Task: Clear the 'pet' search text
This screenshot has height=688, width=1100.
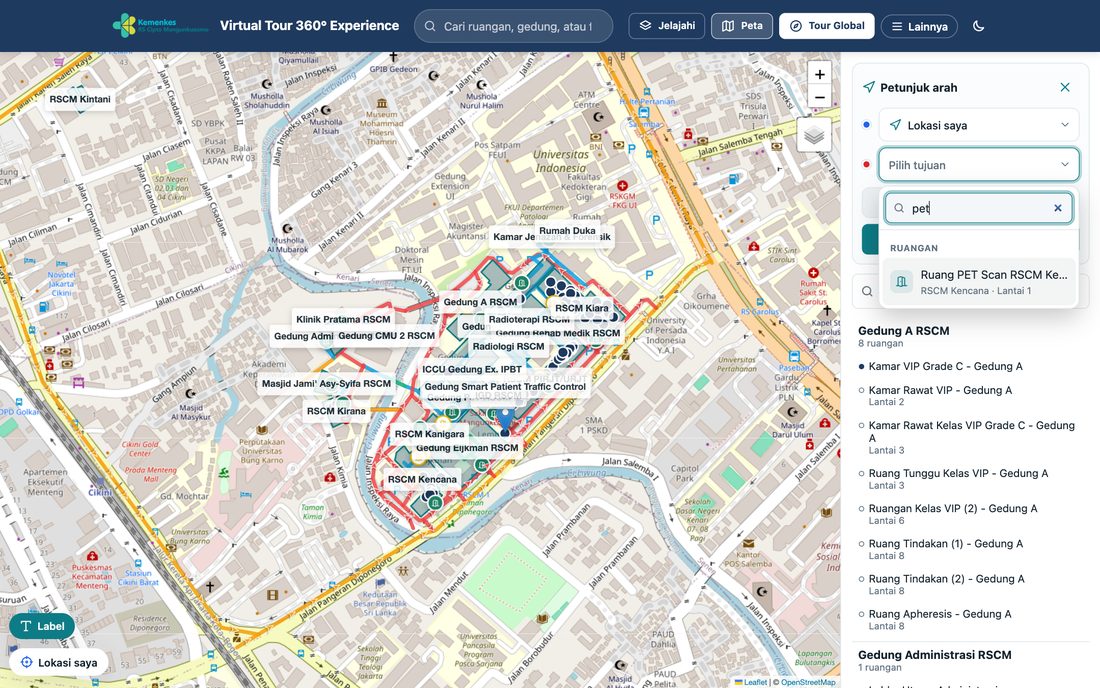Action: pos(1058,208)
